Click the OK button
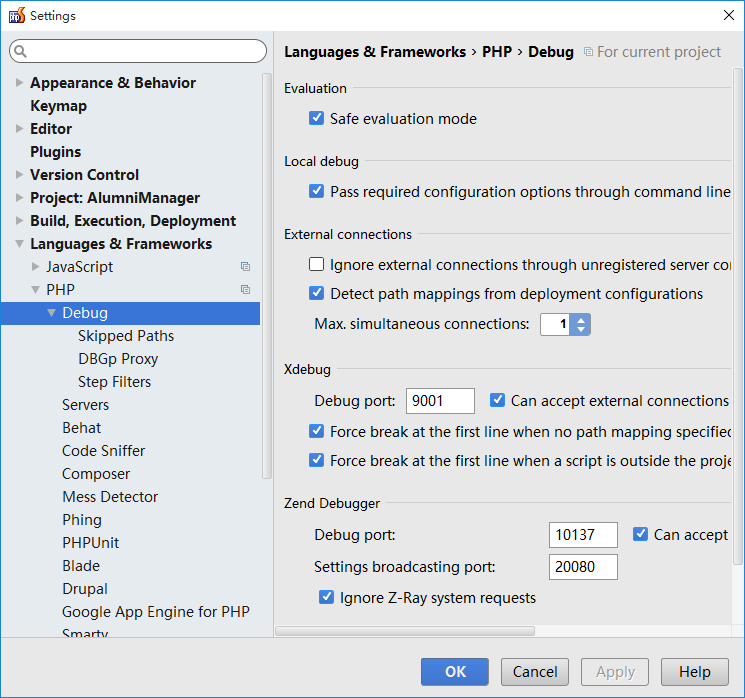Image resolution: width=745 pixels, height=698 pixels. click(455, 671)
